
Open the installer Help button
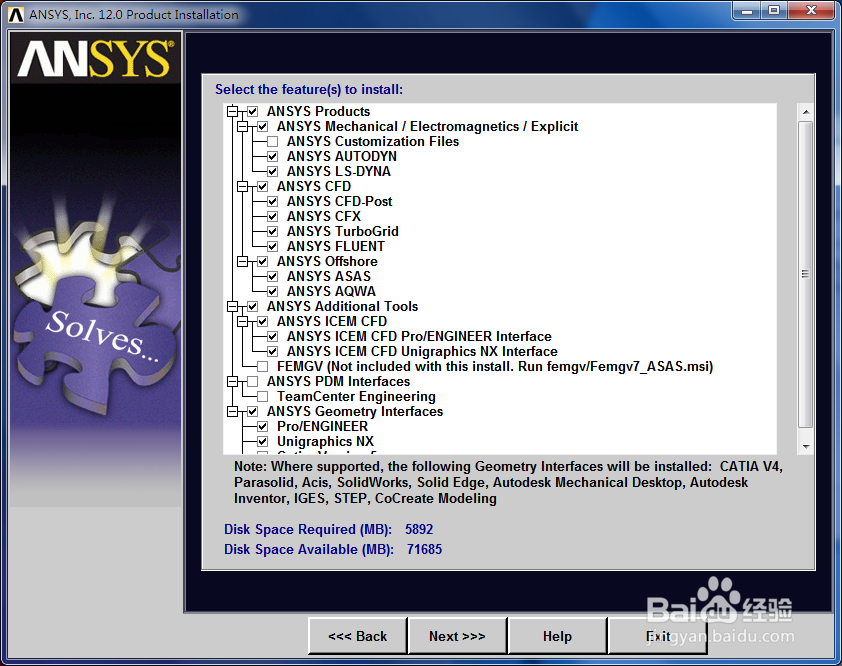click(557, 636)
